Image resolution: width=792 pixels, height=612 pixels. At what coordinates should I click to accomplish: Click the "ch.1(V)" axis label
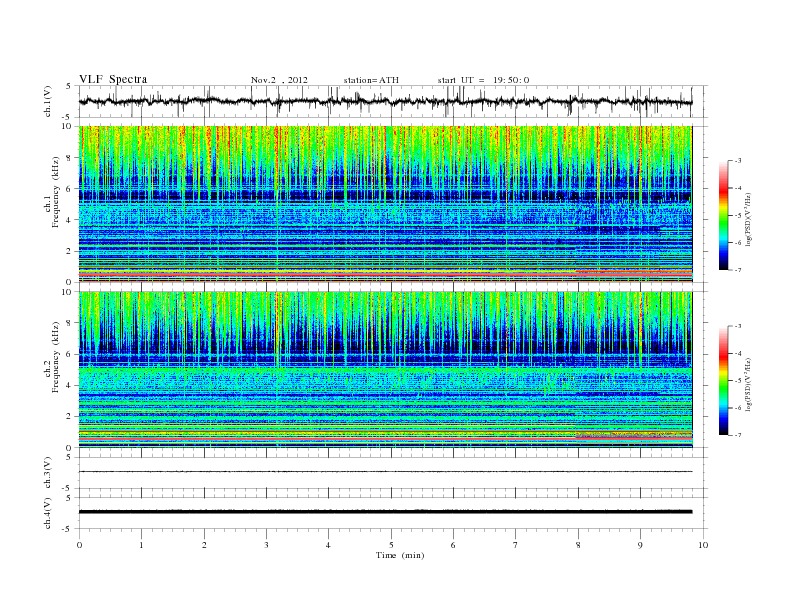tap(48, 101)
